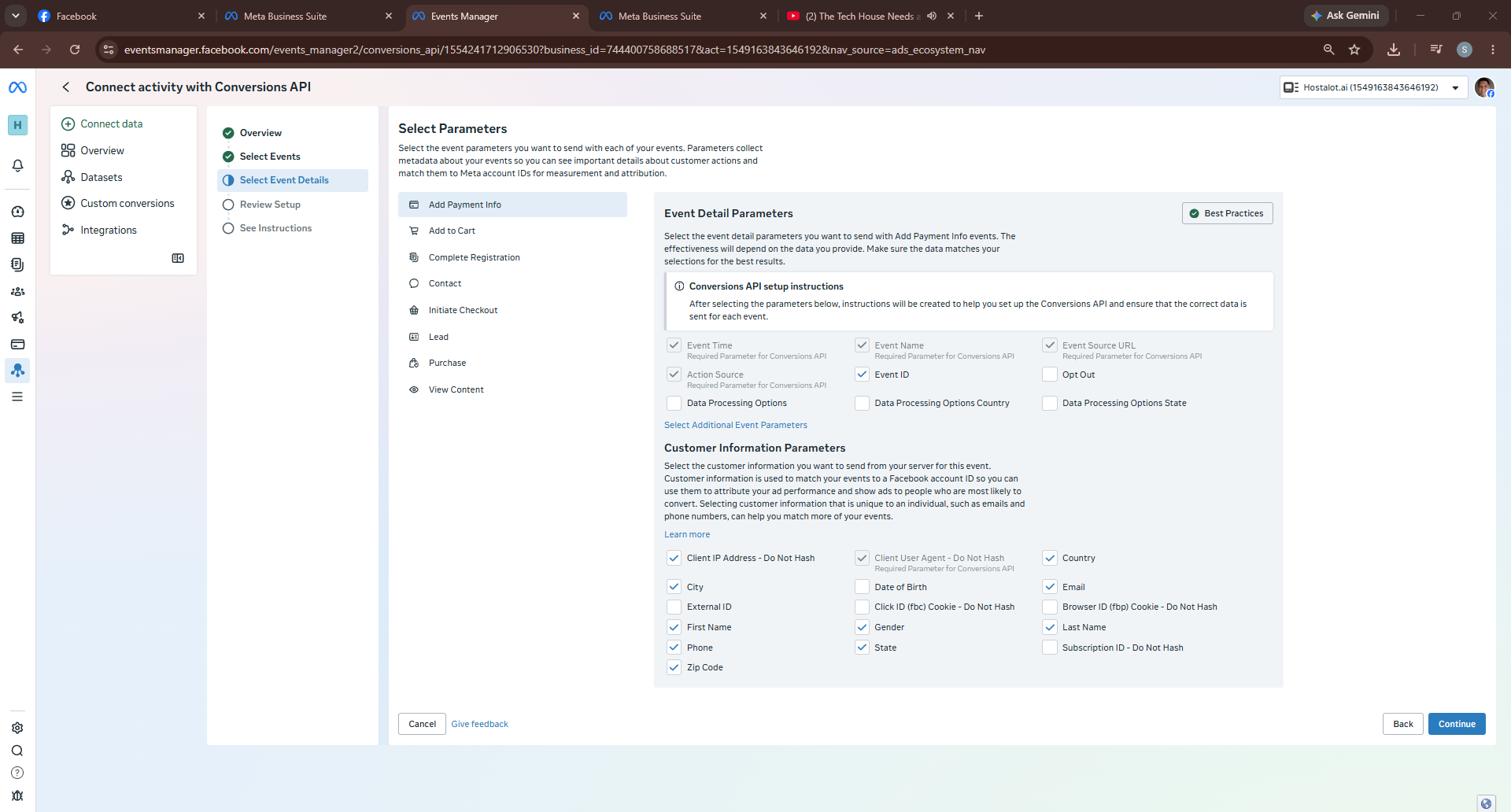The image size is (1511, 812).
Task: Click the Give feedback link
Action: coord(479,724)
